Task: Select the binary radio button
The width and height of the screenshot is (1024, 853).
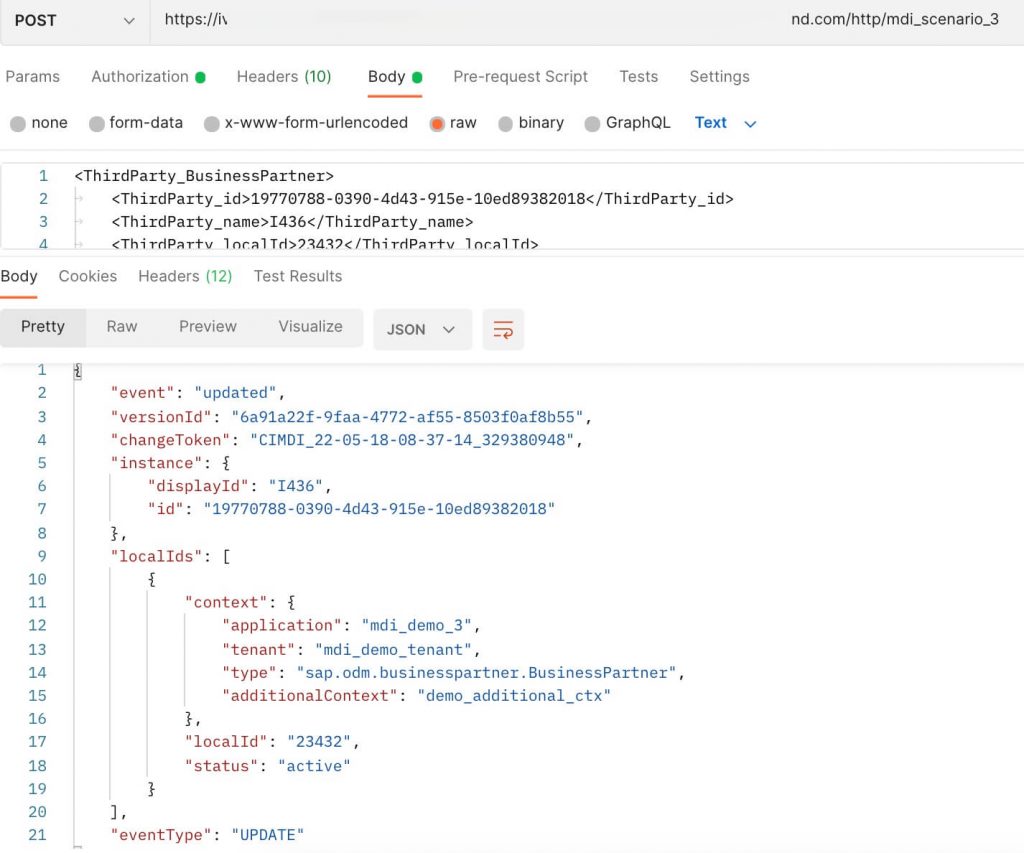Action: click(505, 123)
